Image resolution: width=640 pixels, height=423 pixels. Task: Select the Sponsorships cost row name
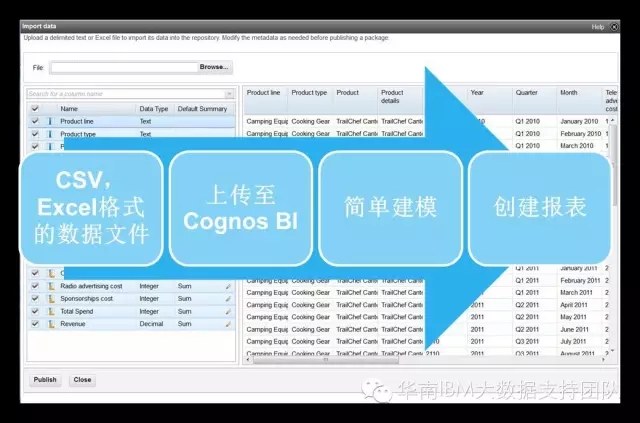point(87,299)
